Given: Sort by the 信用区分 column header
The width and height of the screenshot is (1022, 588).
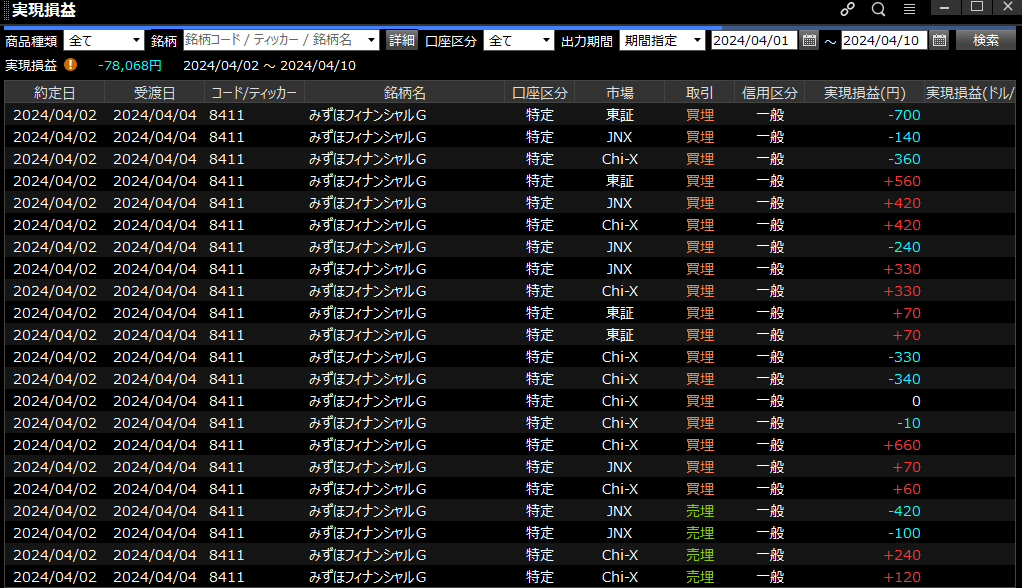Looking at the screenshot, I should (x=770, y=93).
